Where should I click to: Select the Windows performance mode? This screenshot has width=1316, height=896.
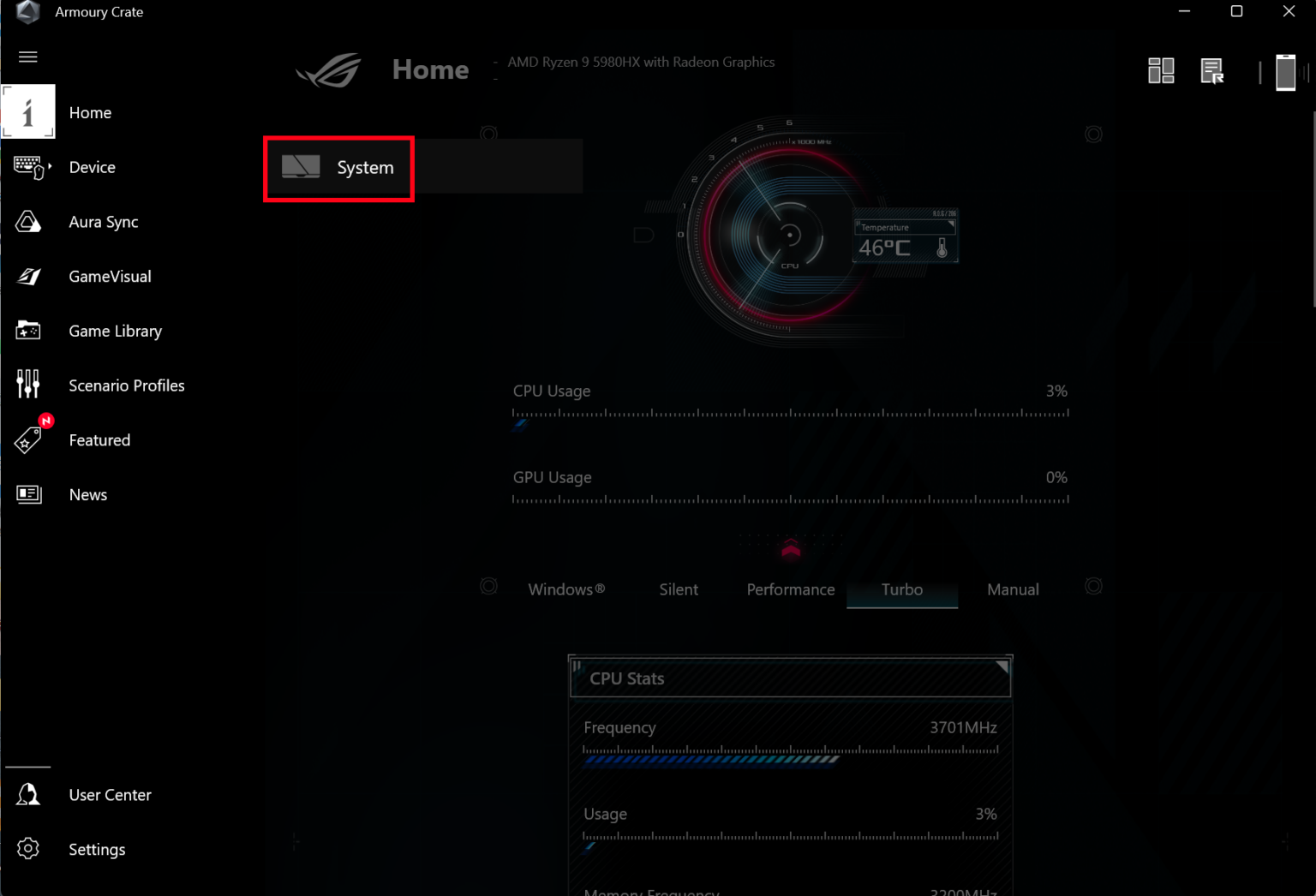pyautogui.click(x=565, y=589)
